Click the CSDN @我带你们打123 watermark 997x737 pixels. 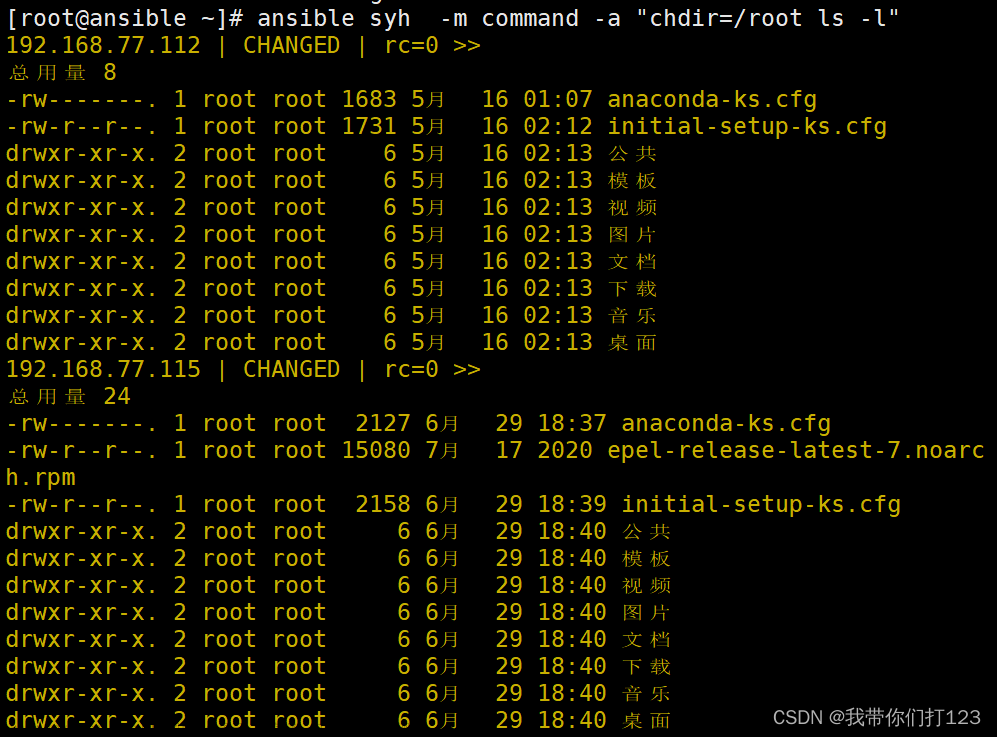pos(877,717)
